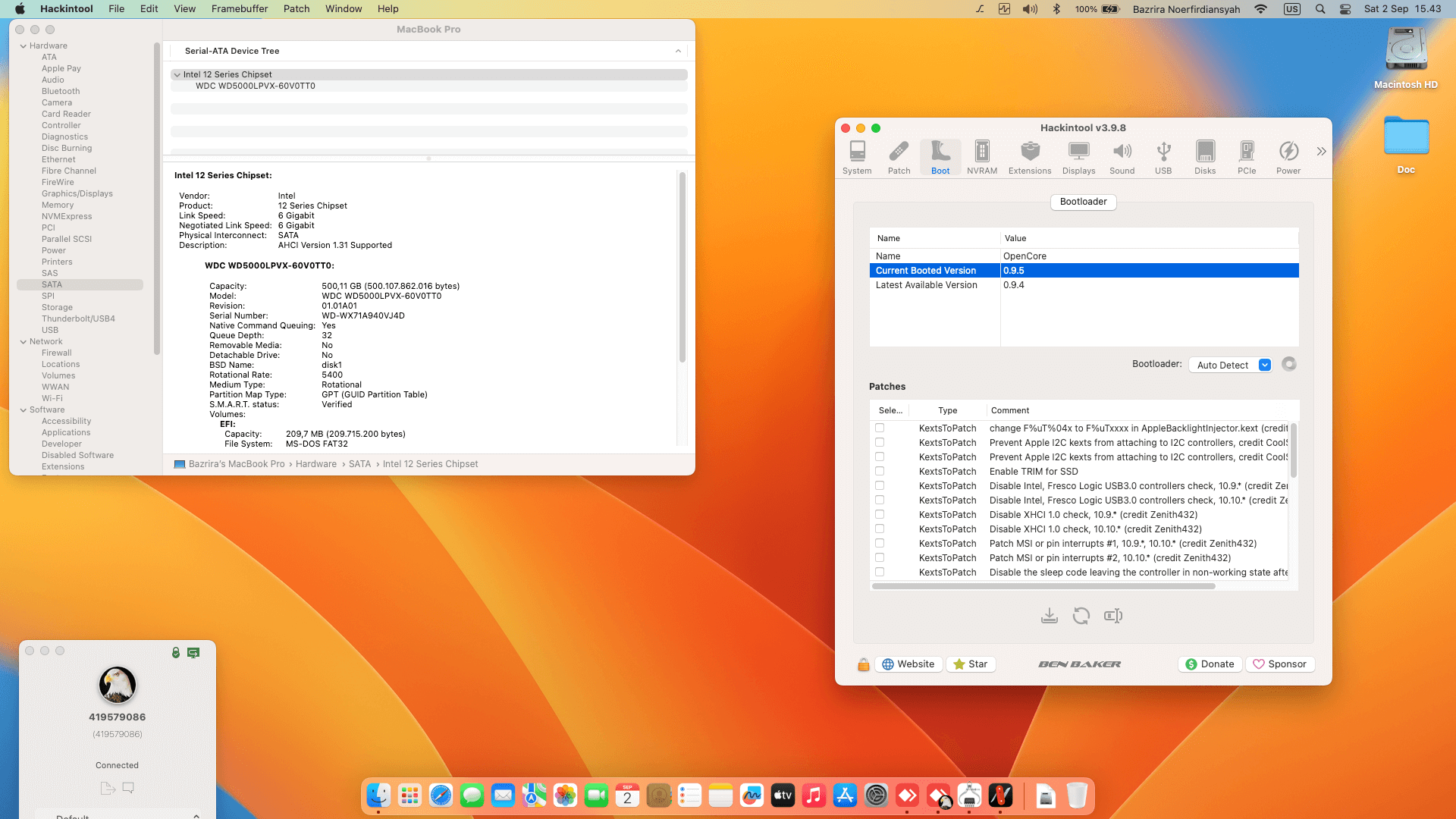Click the refresh icon below patches
This screenshot has height=819, width=1456.
[x=1081, y=616]
